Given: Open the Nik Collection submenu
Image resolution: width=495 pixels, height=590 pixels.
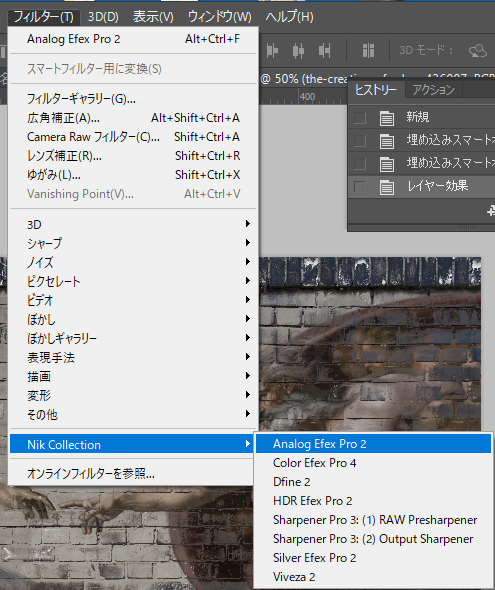Looking at the screenshot, I should pyautogui.click(x=133, y=444).
